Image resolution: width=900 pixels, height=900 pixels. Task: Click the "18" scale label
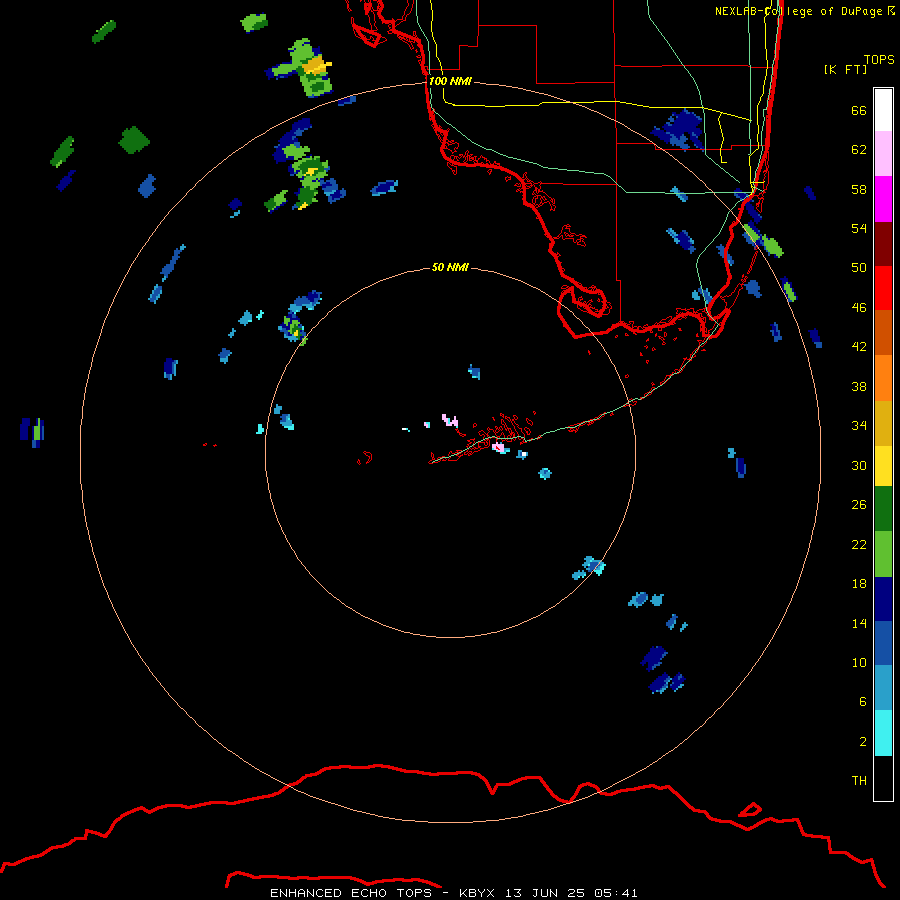(x=859, y=584)
